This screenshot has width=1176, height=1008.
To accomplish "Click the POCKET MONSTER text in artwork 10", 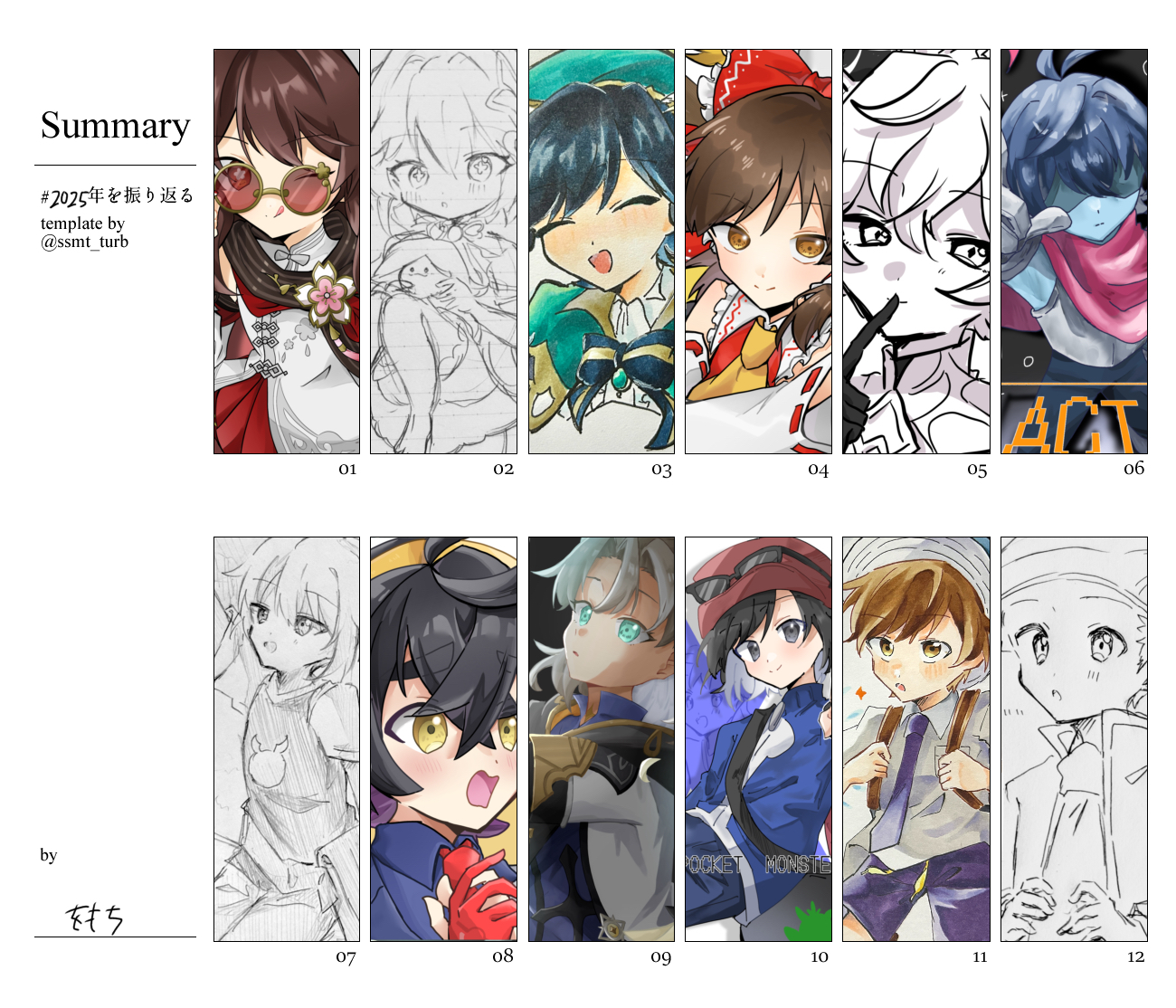I will 758,865.
